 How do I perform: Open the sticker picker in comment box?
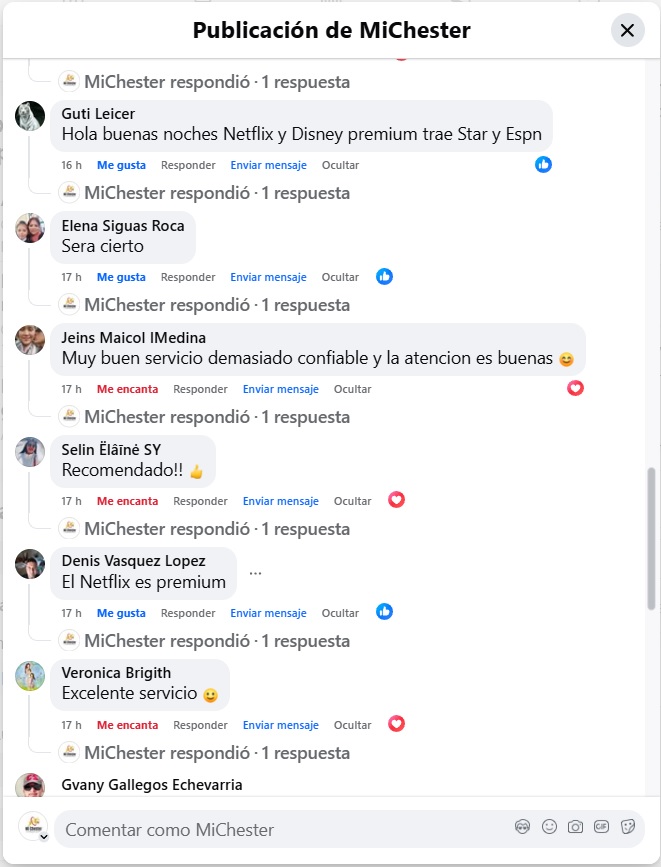point(627,827)
